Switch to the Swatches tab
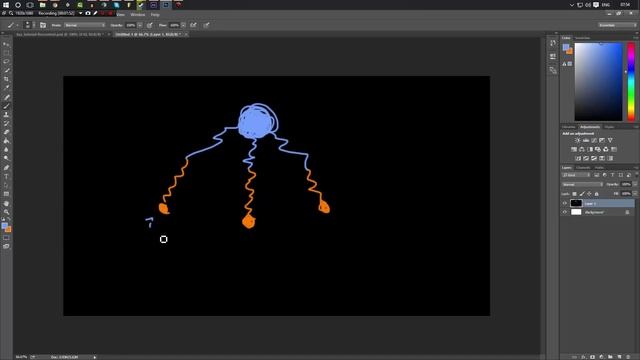This screenshot has width=640, height=360. pos(582,38)
